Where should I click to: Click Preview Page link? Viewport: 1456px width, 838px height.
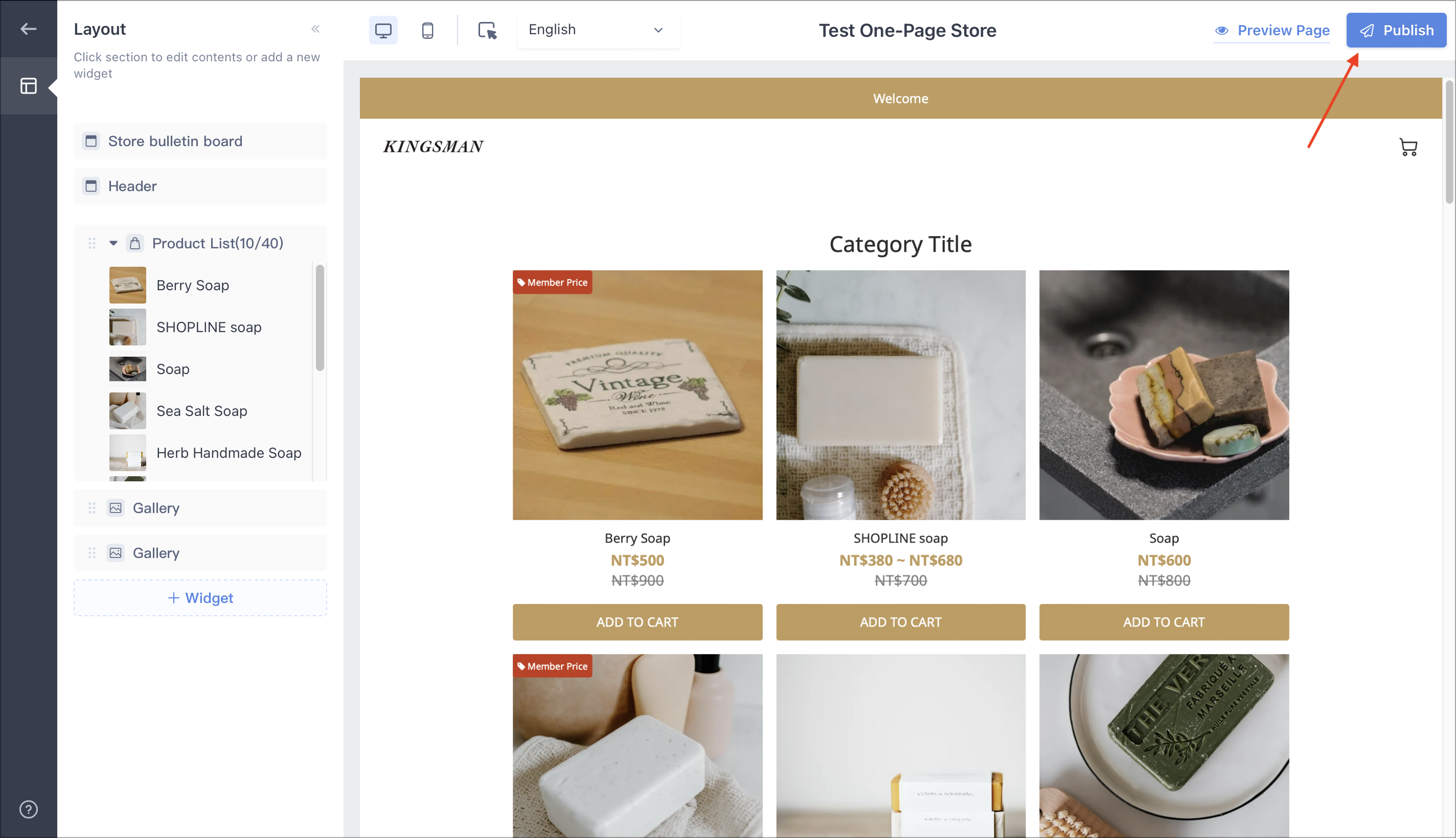point(1271,31)
